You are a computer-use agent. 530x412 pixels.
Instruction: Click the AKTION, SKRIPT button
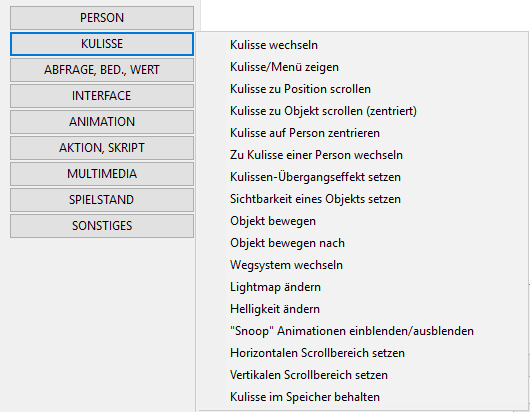pos(102,148)
